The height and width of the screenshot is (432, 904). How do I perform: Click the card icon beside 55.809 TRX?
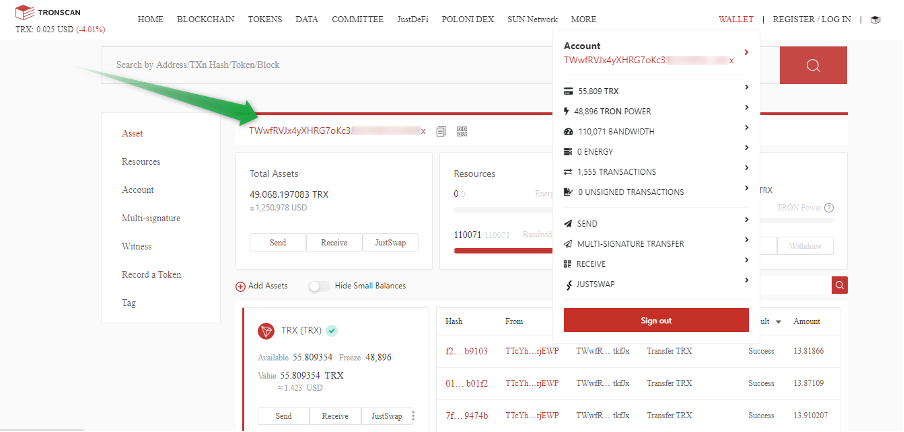coord(568,91)
